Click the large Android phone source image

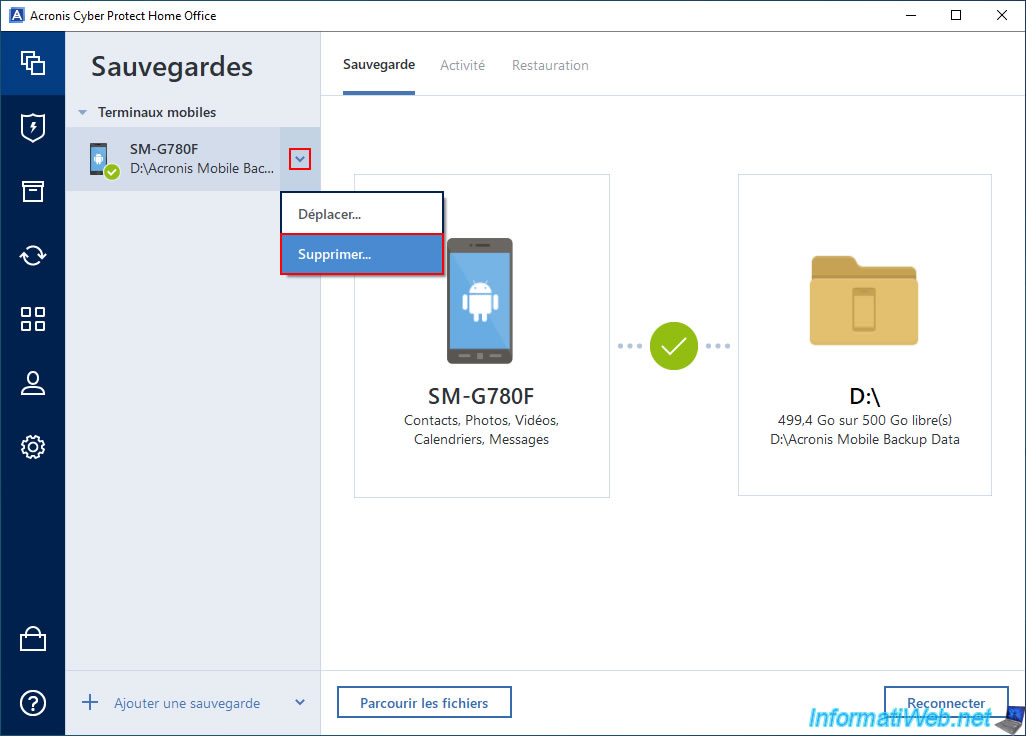click(x=480, y=301)
